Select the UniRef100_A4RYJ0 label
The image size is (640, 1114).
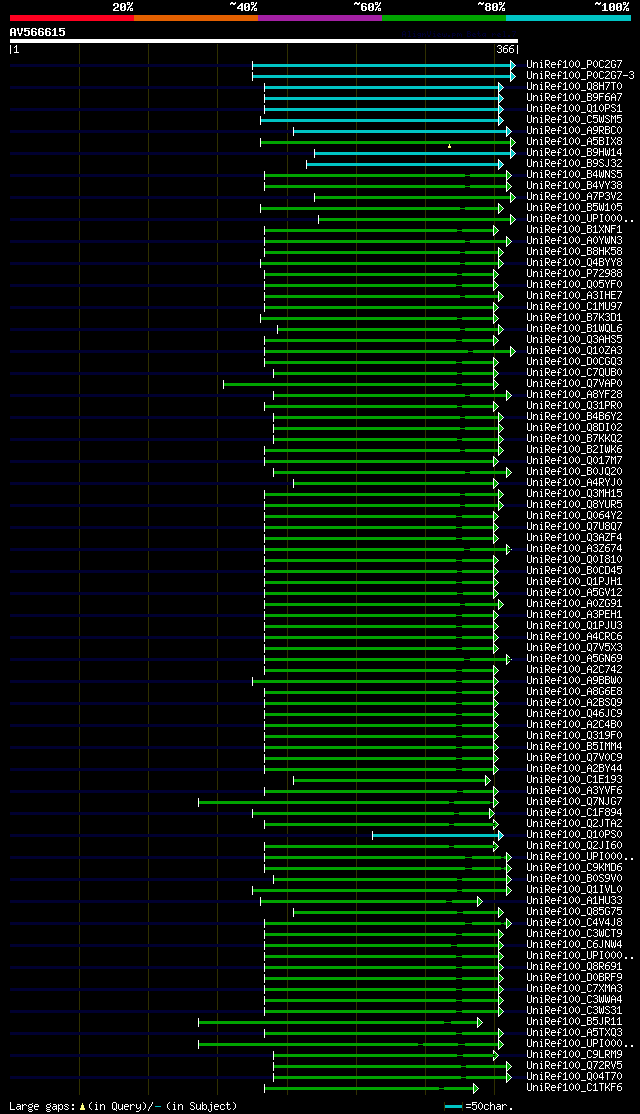[x=575, y=482]
